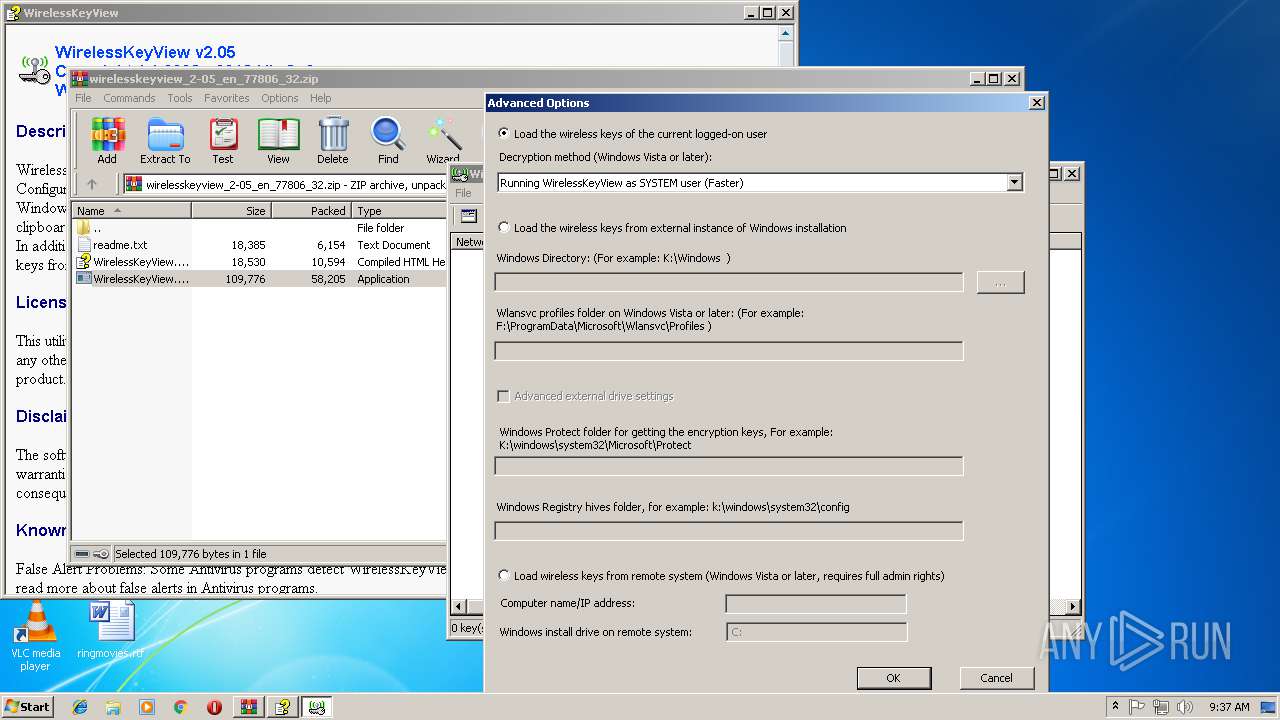This screenshot has height=720, width=1280.
Task: Select 'Load the wireless keys from external instance' option
Action: tap(503, 227)
